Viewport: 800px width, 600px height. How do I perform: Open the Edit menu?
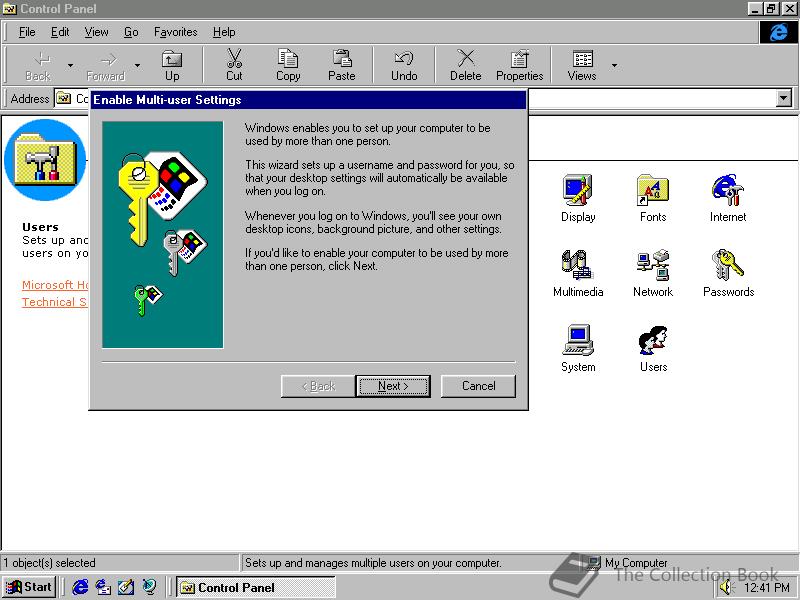[x=60, y=32]
